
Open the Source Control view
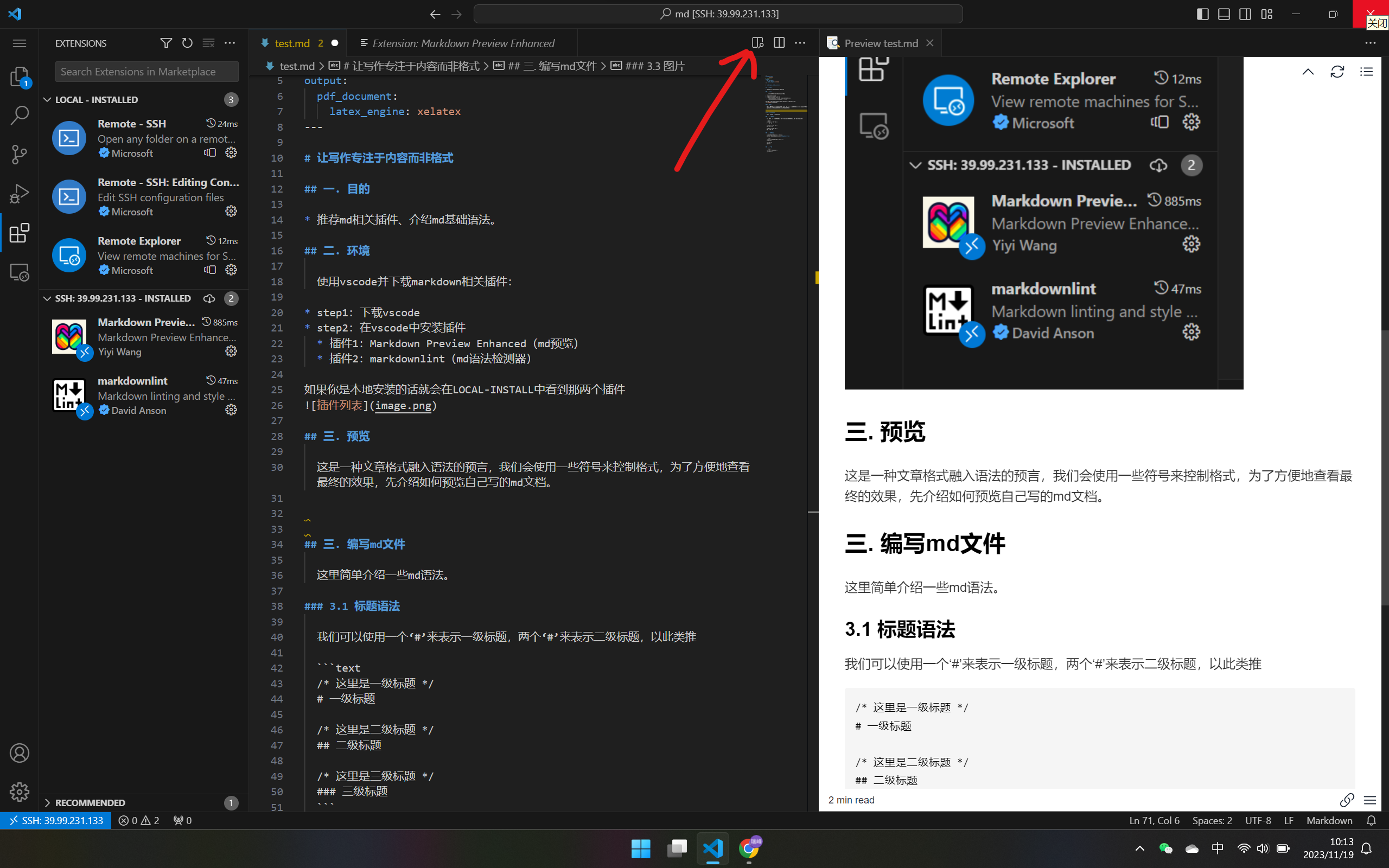(19, 155)
